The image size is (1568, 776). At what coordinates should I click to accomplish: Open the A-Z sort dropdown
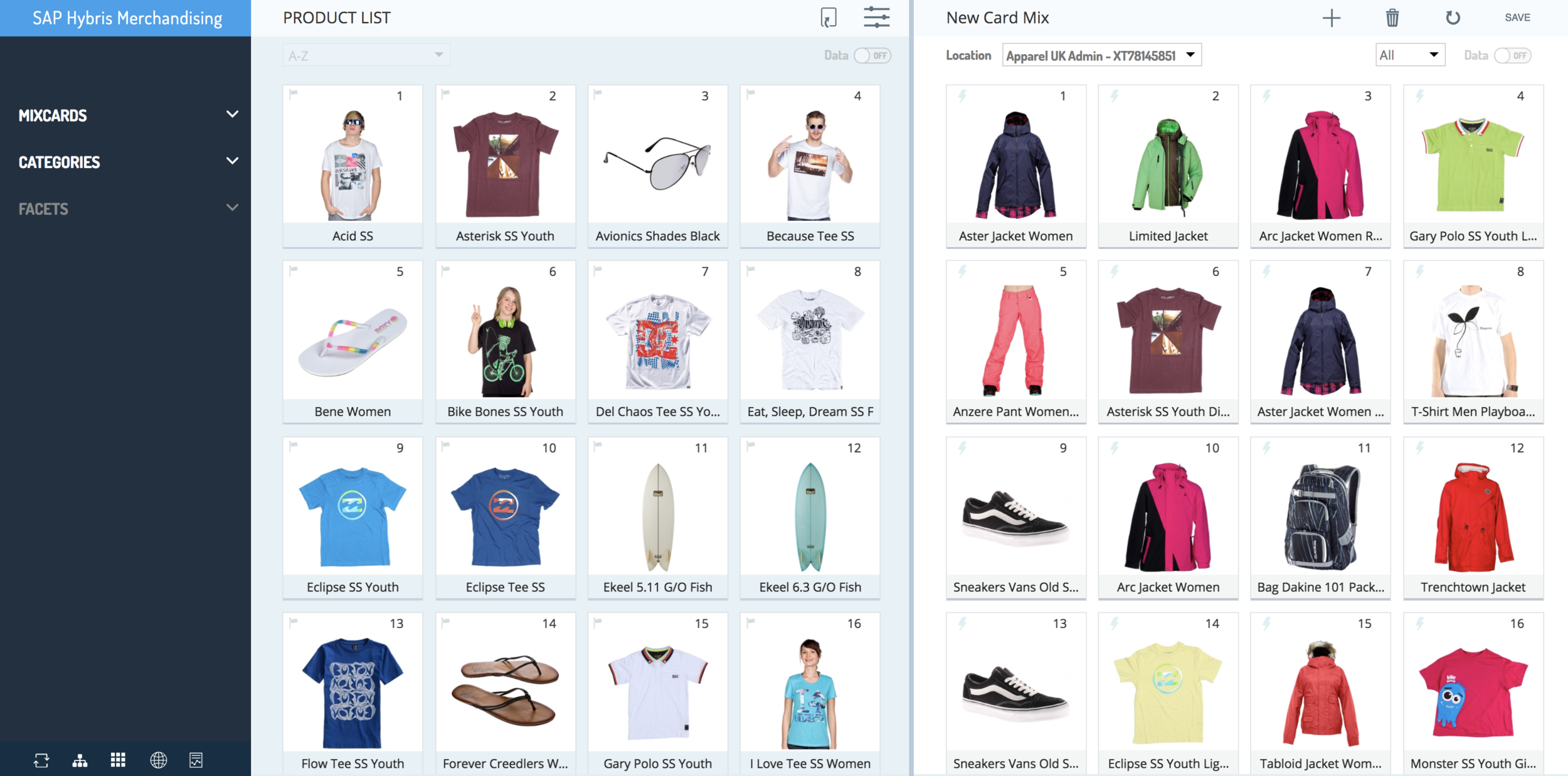click(x=366, y=55)
